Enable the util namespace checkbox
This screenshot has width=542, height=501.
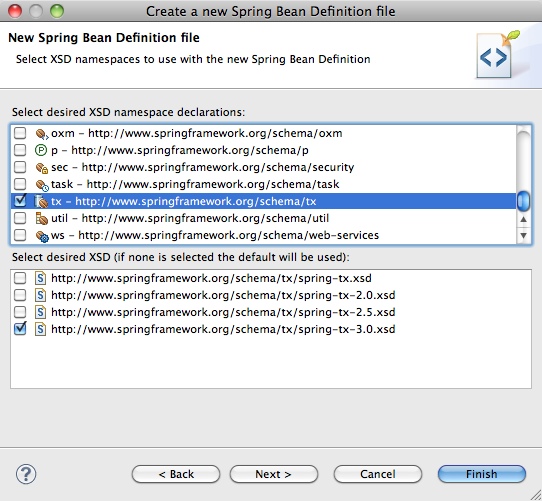(20, 218)
